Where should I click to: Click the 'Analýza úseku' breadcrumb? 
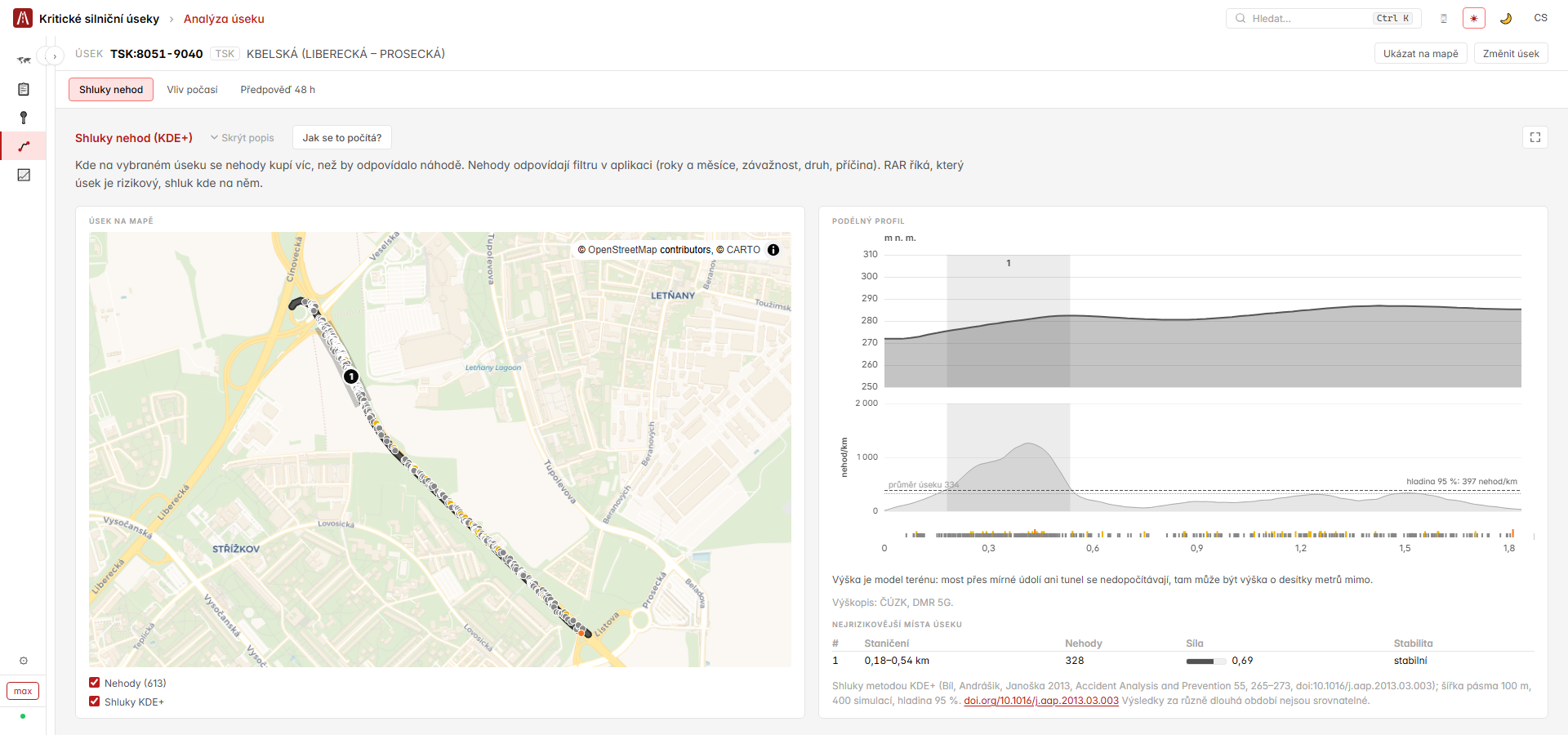(x=224, y=19)
